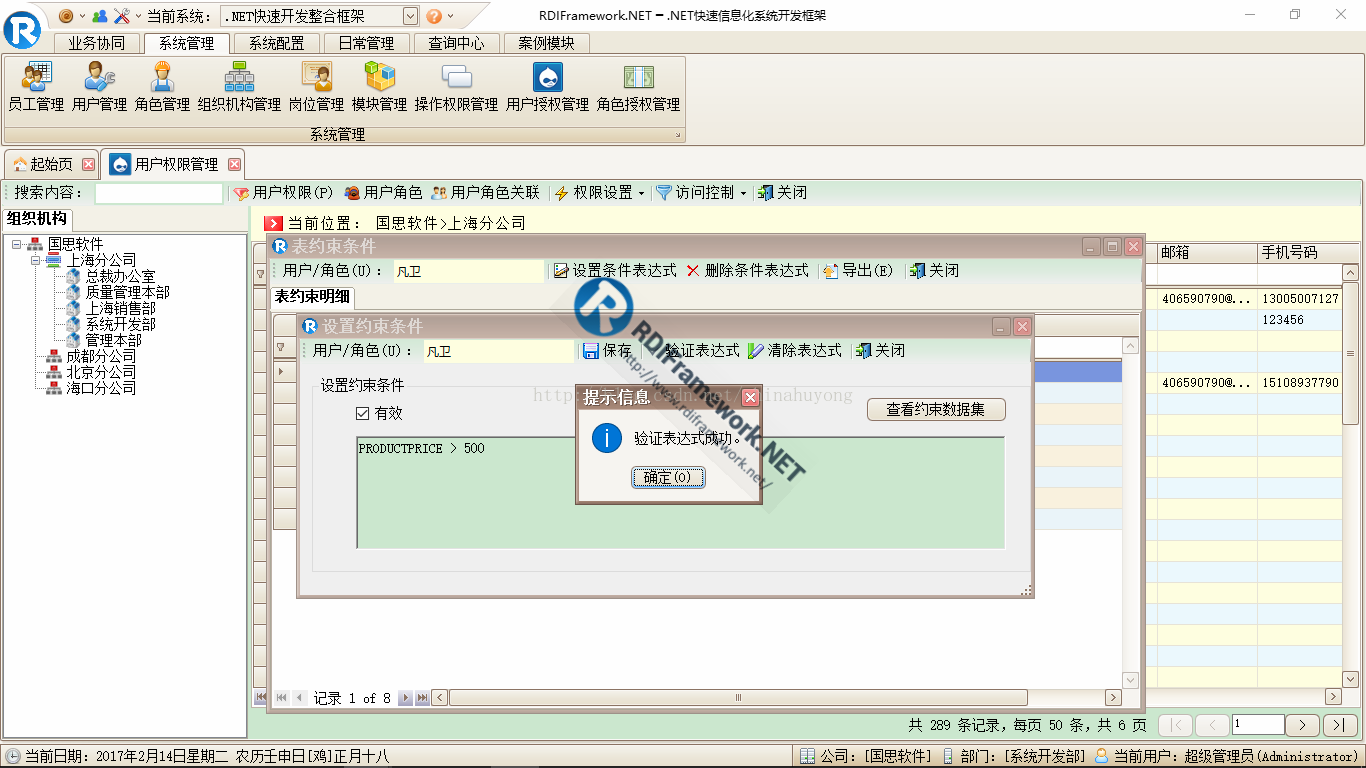This screenshot has width=1366, height=768.
Task: Click the orange help question icon
Action: point(434,16)
